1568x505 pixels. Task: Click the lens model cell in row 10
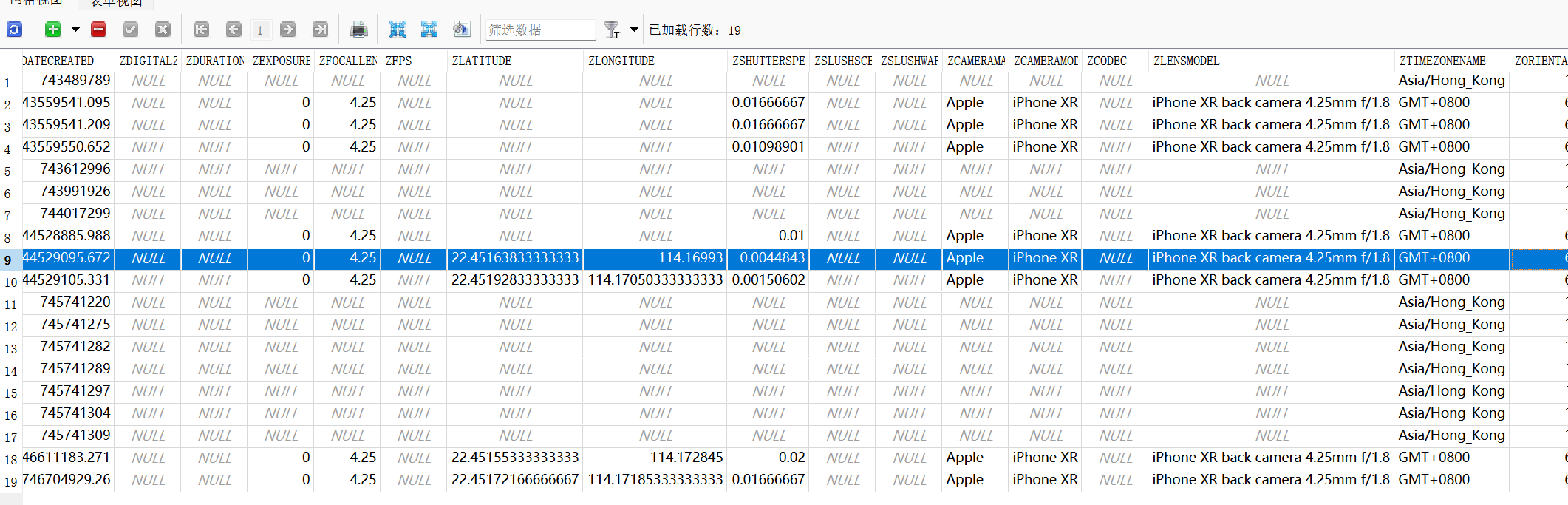pos(1271,280)
